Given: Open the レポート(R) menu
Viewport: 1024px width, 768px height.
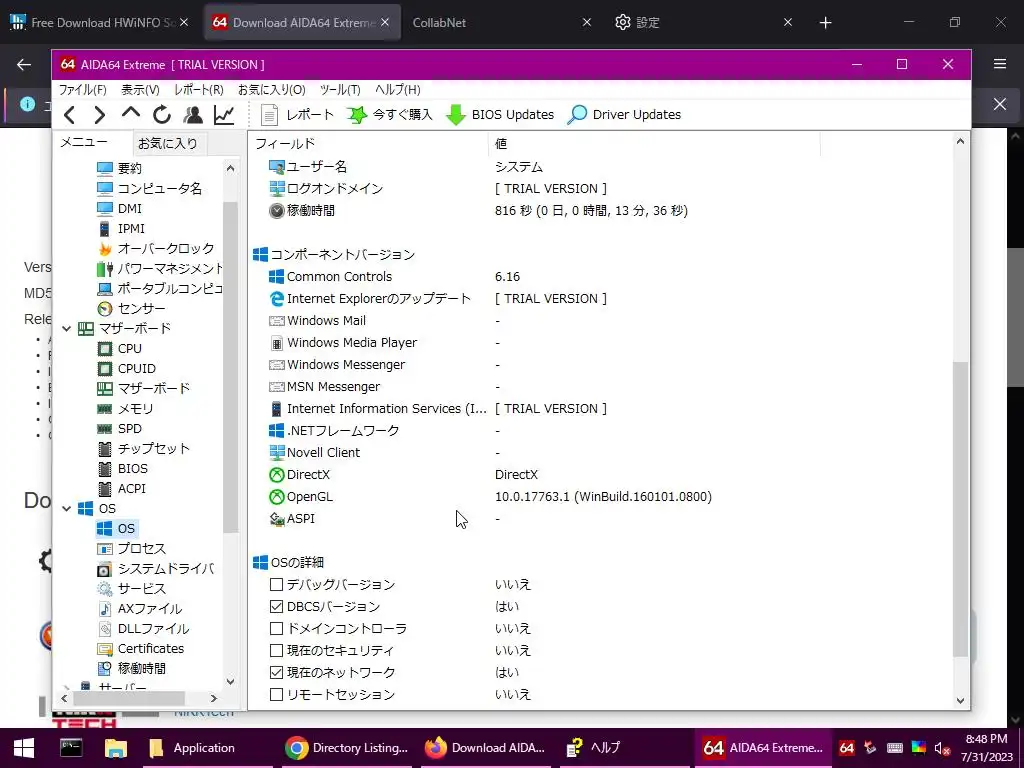Looking at the screenshot, I should [199, 89].
